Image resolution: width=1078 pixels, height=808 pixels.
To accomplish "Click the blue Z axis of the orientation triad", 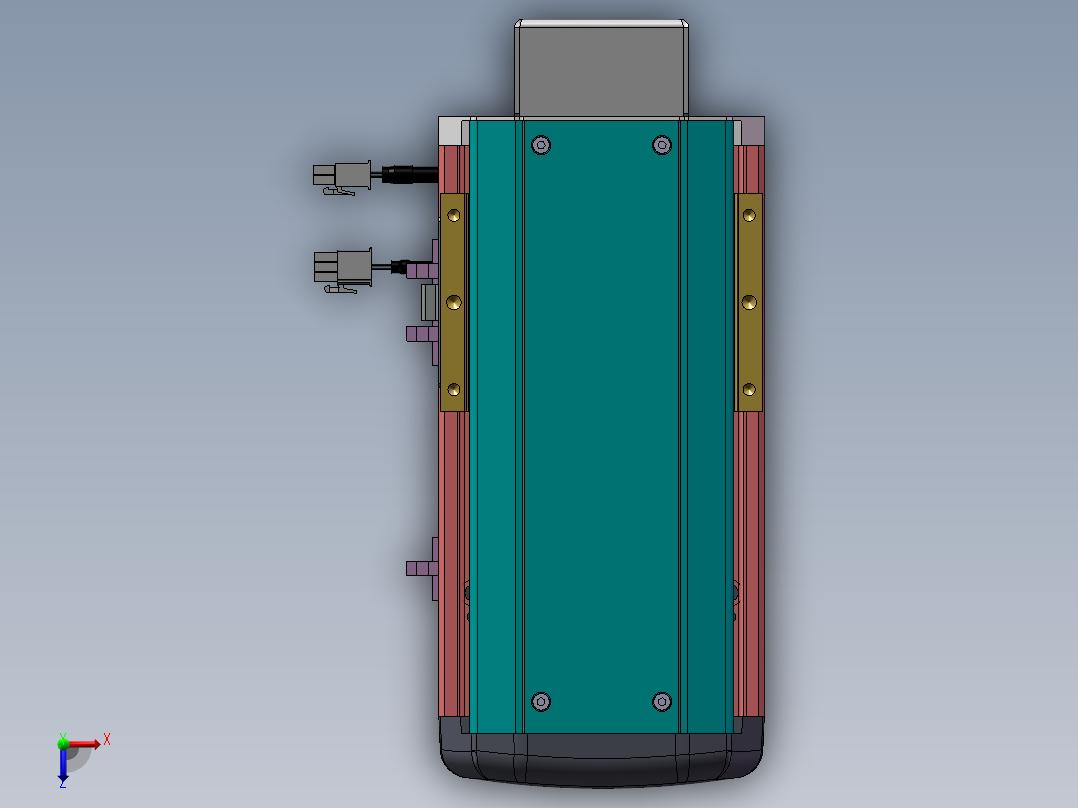I will coord(63,766).
